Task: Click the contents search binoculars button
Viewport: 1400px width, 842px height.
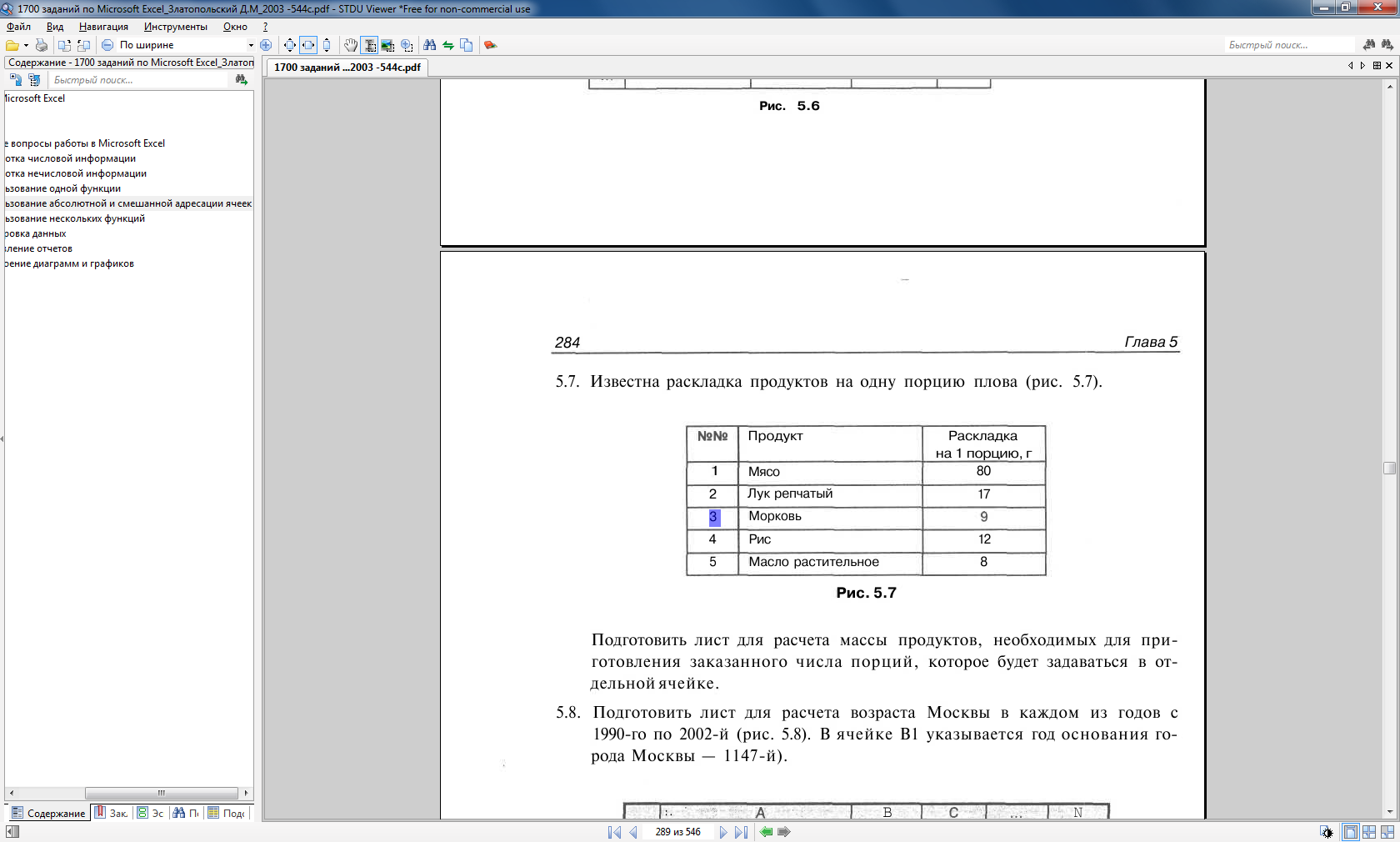Action: pyautogui.click(x=242, y=80)
